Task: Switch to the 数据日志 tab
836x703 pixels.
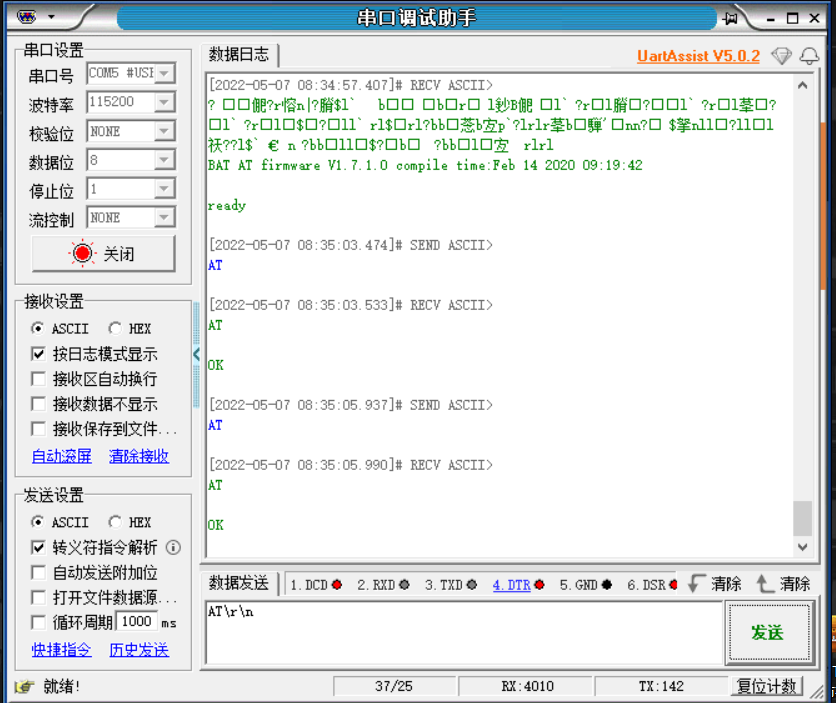Action: pos(239,54)
